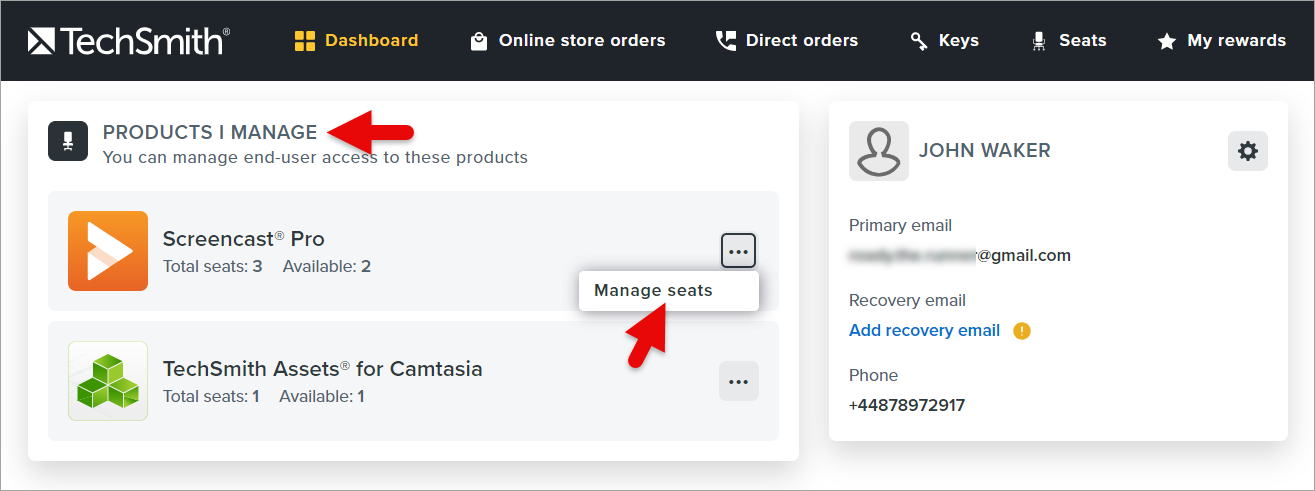Click the Dashboard grid icon
Image resolution: width=1315 pixels, height=491 pixels.
coord(305,41)
